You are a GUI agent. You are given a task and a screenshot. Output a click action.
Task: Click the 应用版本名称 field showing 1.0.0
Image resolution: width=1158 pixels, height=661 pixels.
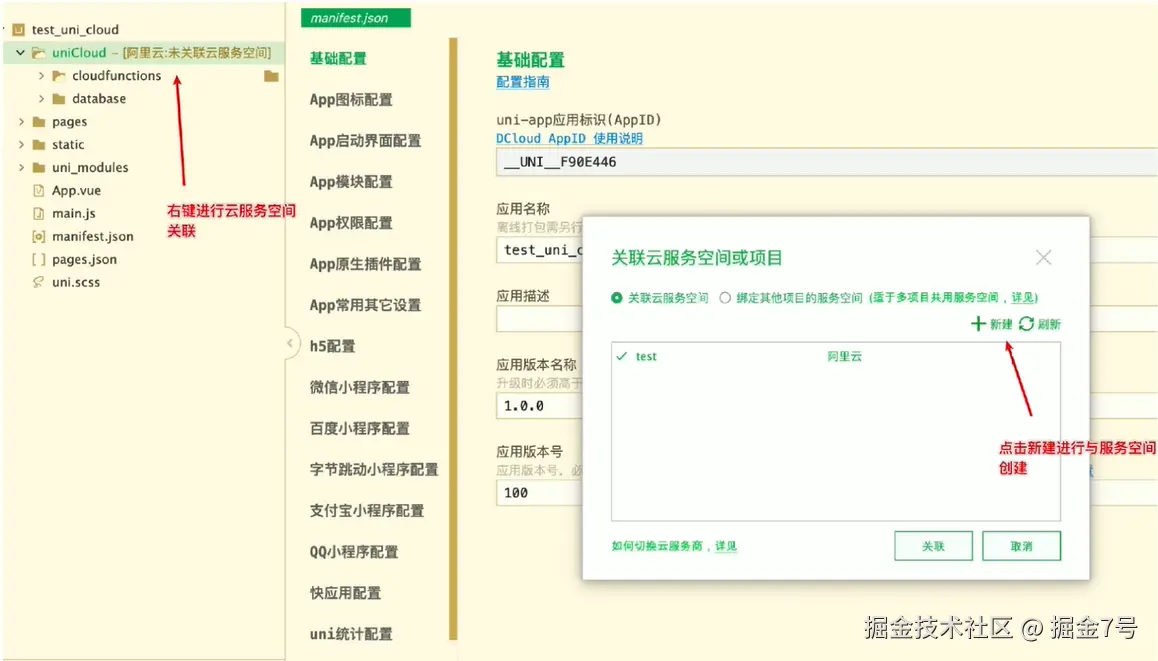(x=540, y=405)
